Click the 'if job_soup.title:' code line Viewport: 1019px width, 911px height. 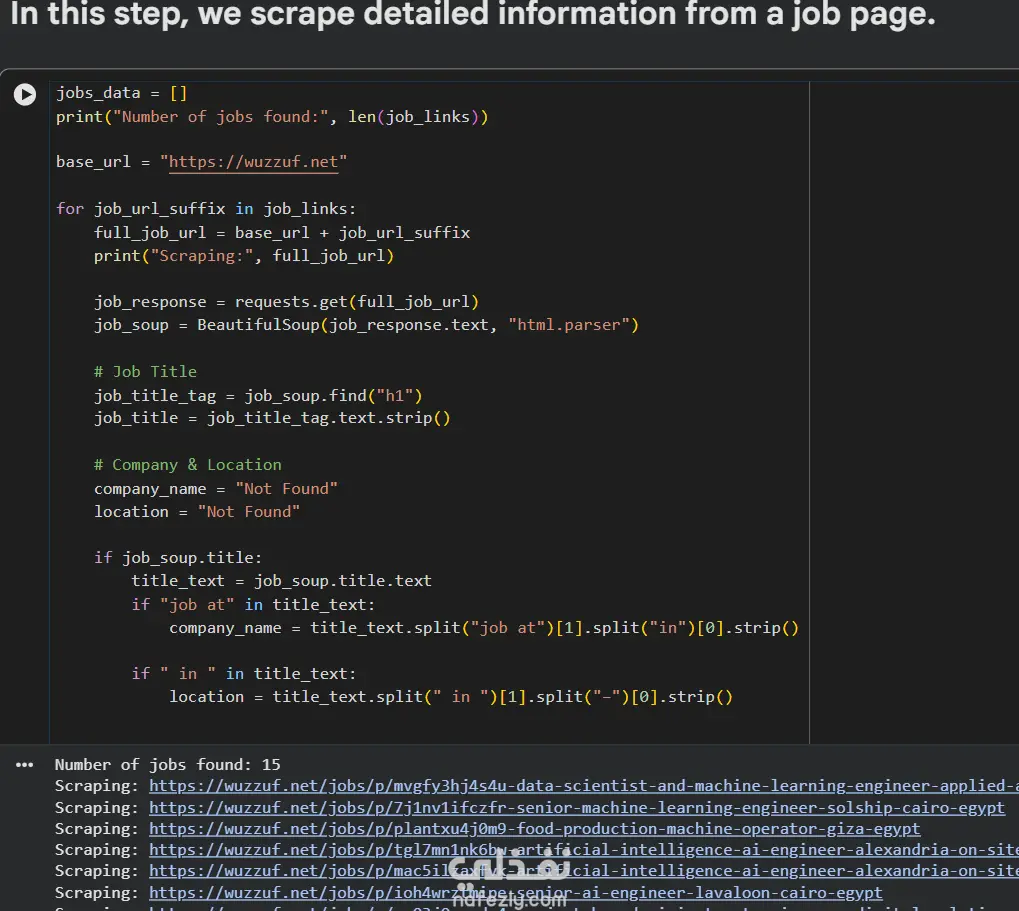click(177, 558)
